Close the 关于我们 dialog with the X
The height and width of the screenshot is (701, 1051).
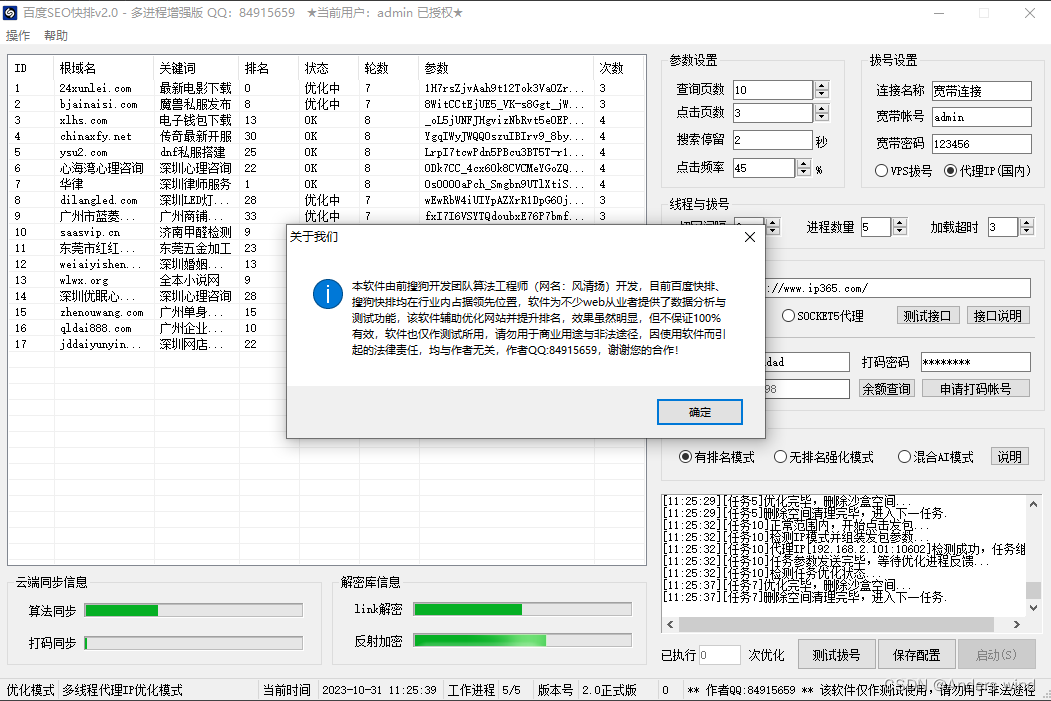click(749, 237)
